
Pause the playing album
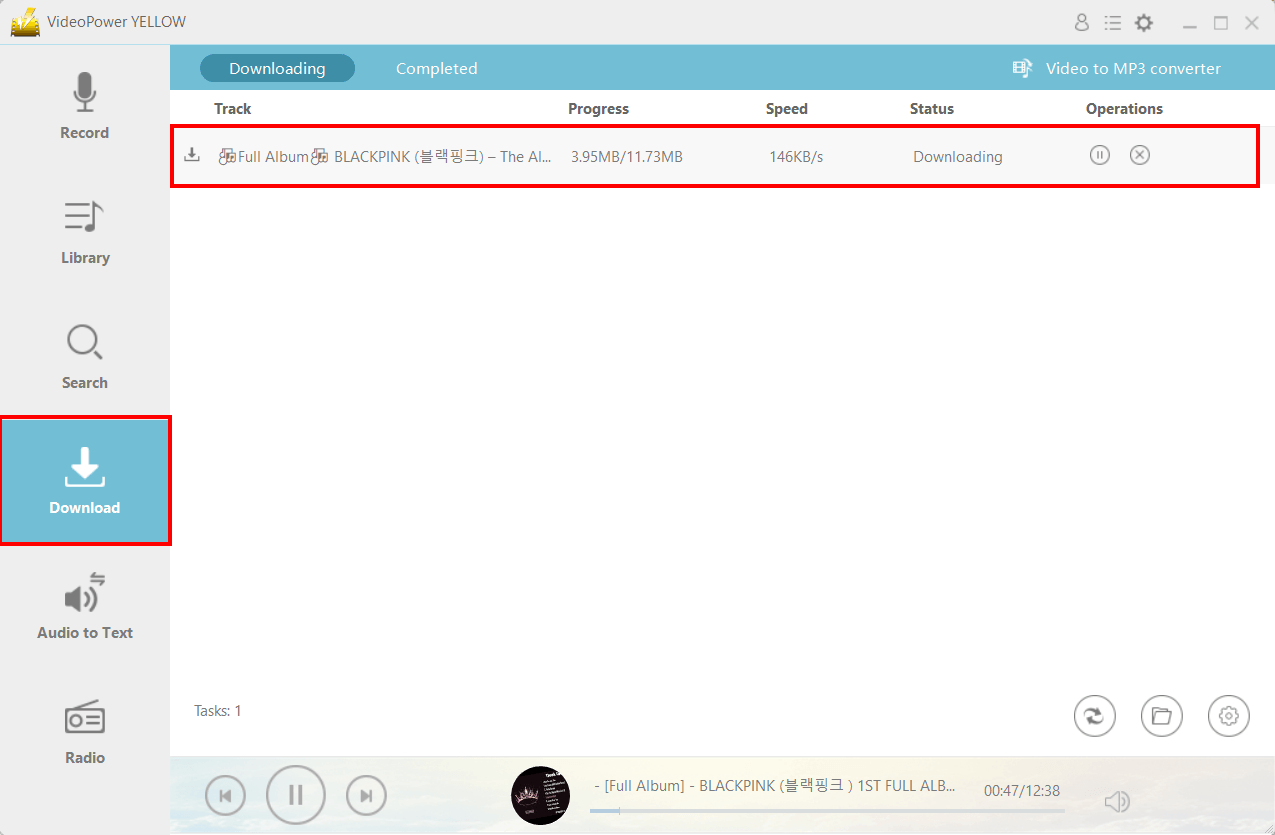(x=296, y=795)
